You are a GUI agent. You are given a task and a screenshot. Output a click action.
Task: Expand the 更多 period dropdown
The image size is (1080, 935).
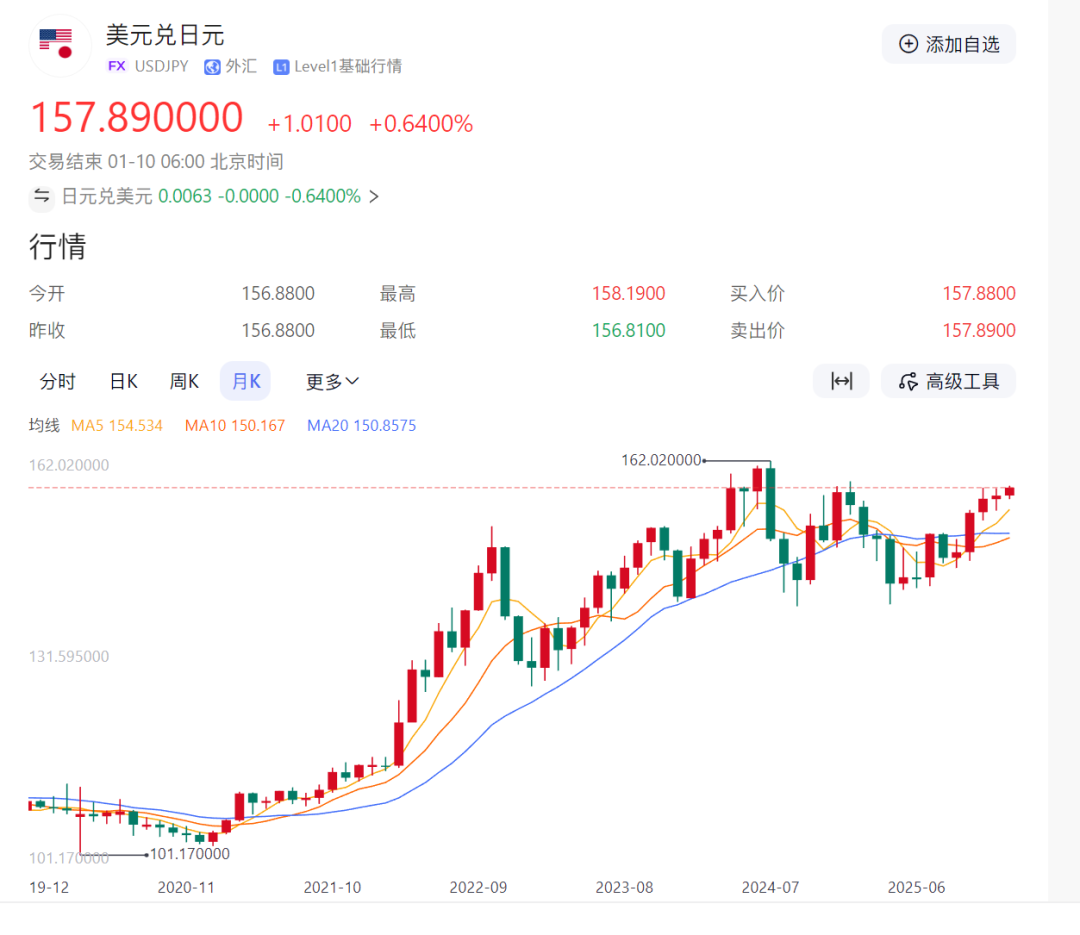pos(332,381)
